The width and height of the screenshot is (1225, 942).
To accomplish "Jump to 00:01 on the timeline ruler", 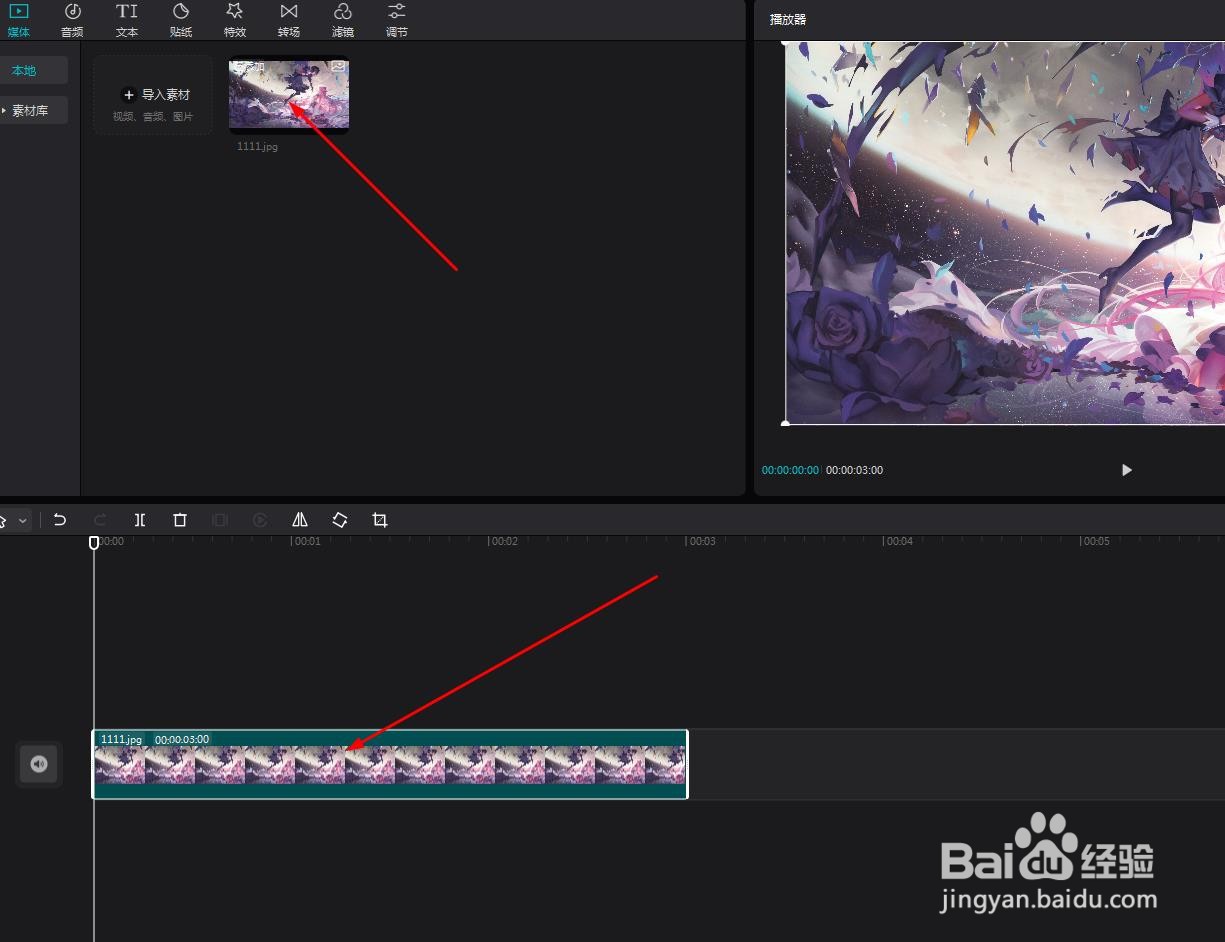I will (x=306, y=541).
